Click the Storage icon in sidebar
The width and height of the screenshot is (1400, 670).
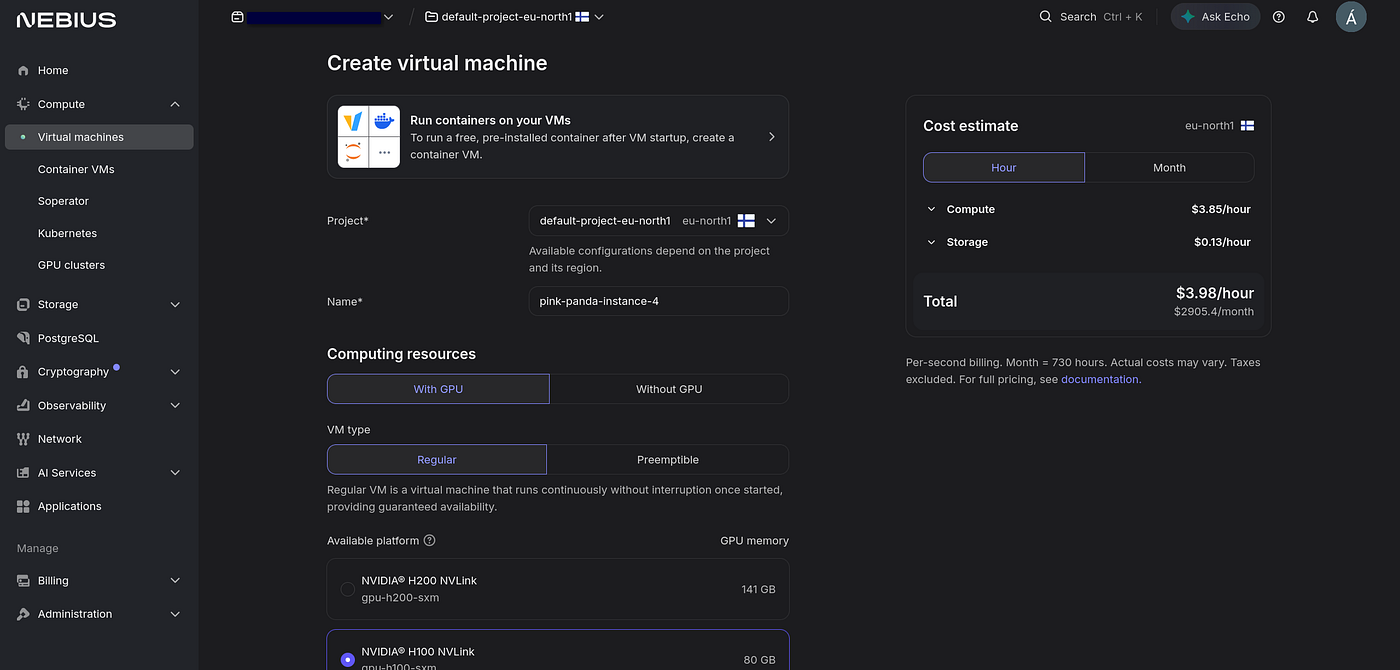[x=23, y=304]
